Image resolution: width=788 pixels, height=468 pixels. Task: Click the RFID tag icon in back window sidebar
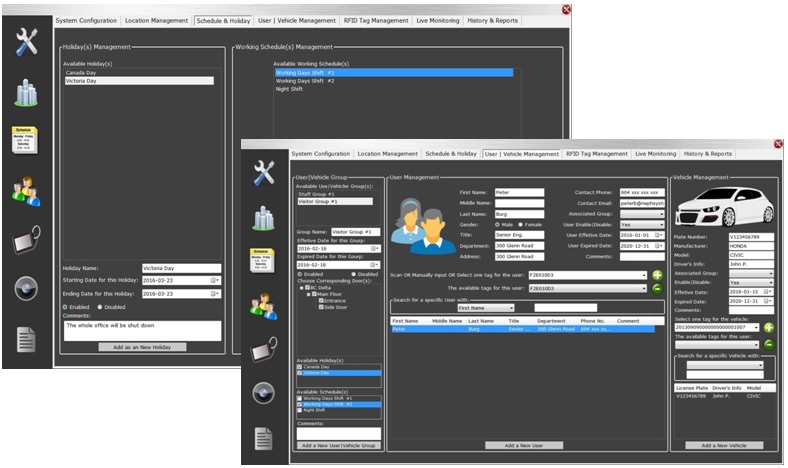coord(25,240)
